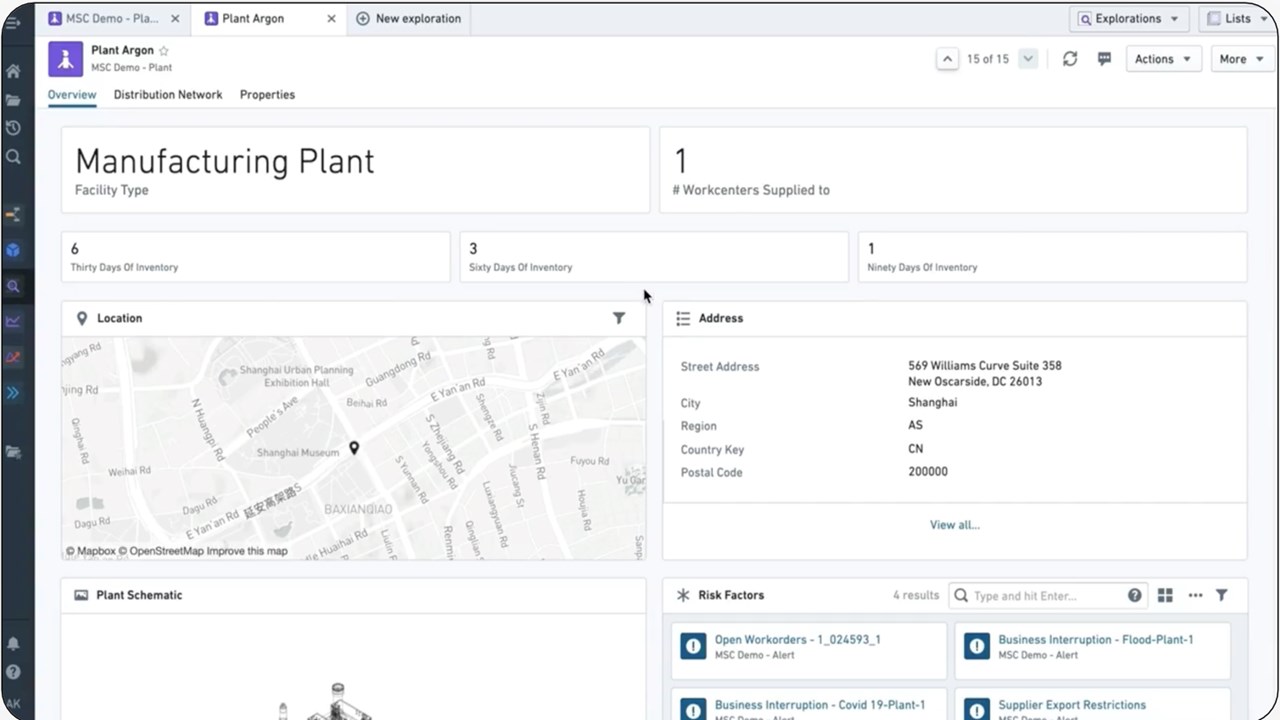Open the Home icon in left sidebar
Viewport: 1280px width, 720px height.
point(13,72)
